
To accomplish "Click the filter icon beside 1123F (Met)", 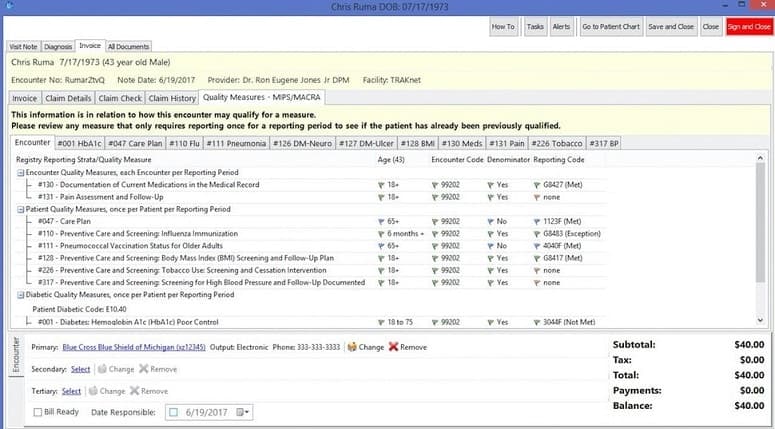I will [x=537, y=221].
